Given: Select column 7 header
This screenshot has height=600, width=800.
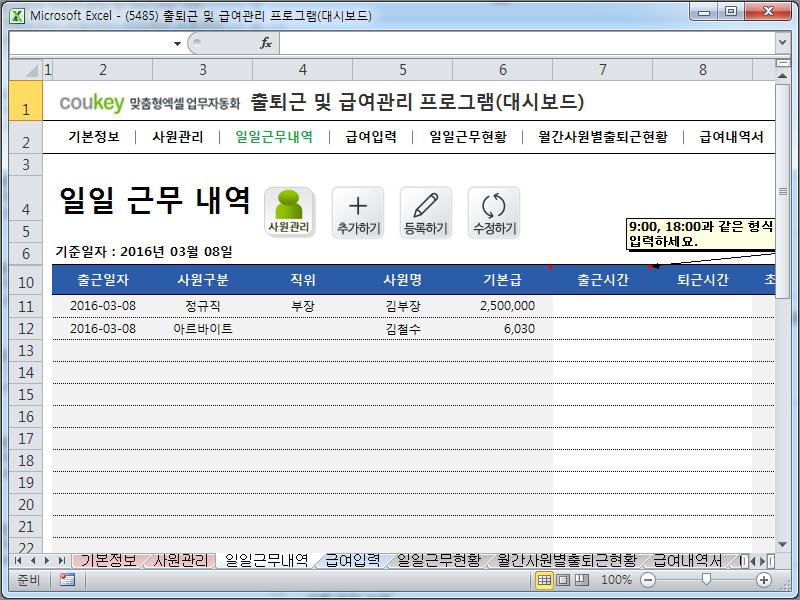Looking at the screenshot, I should [603, 69].
